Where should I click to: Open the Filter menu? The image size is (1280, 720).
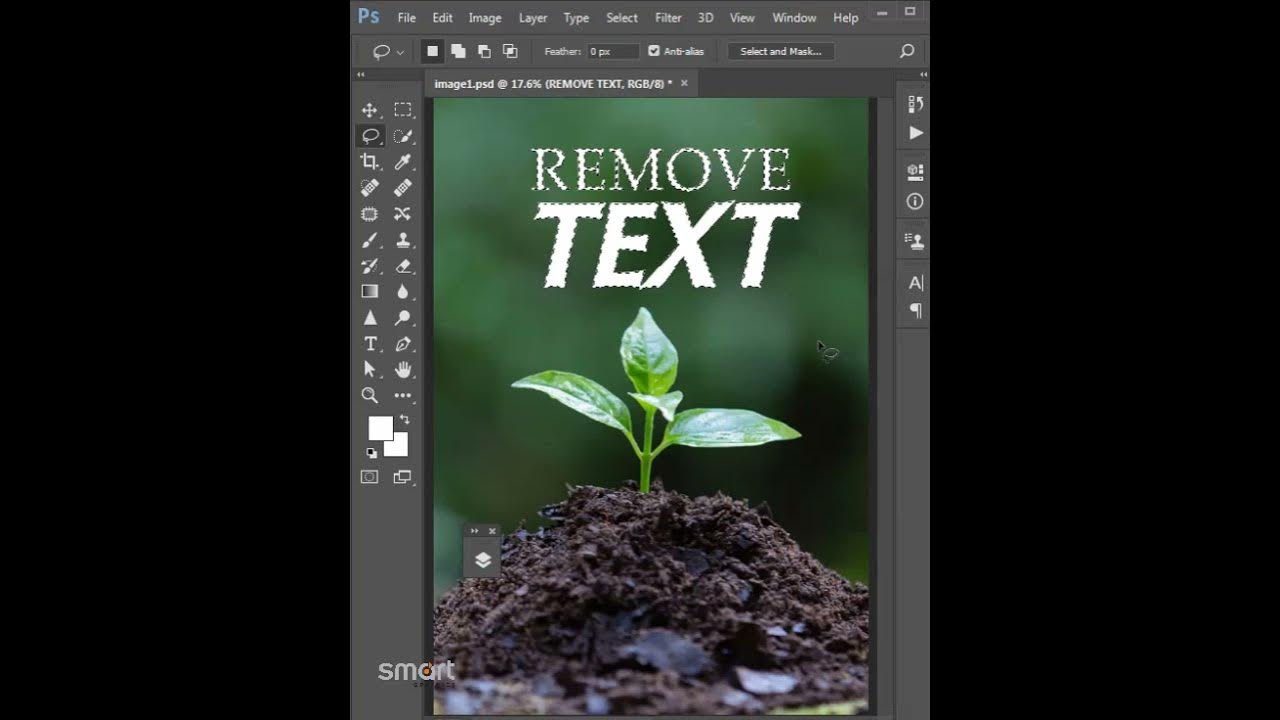(668, 18)
